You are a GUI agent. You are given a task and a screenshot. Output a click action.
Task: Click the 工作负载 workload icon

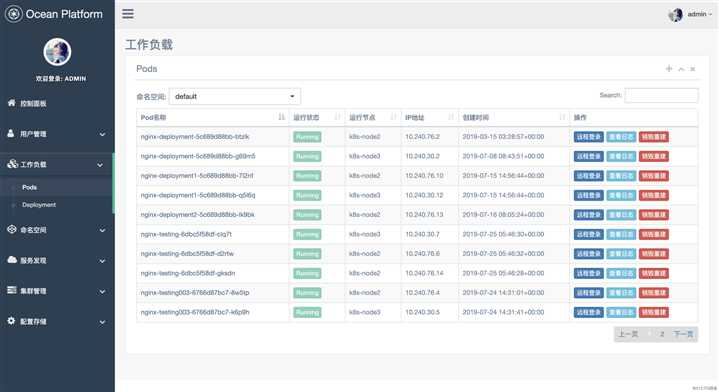pyautogui.click(x=12, y=164)
